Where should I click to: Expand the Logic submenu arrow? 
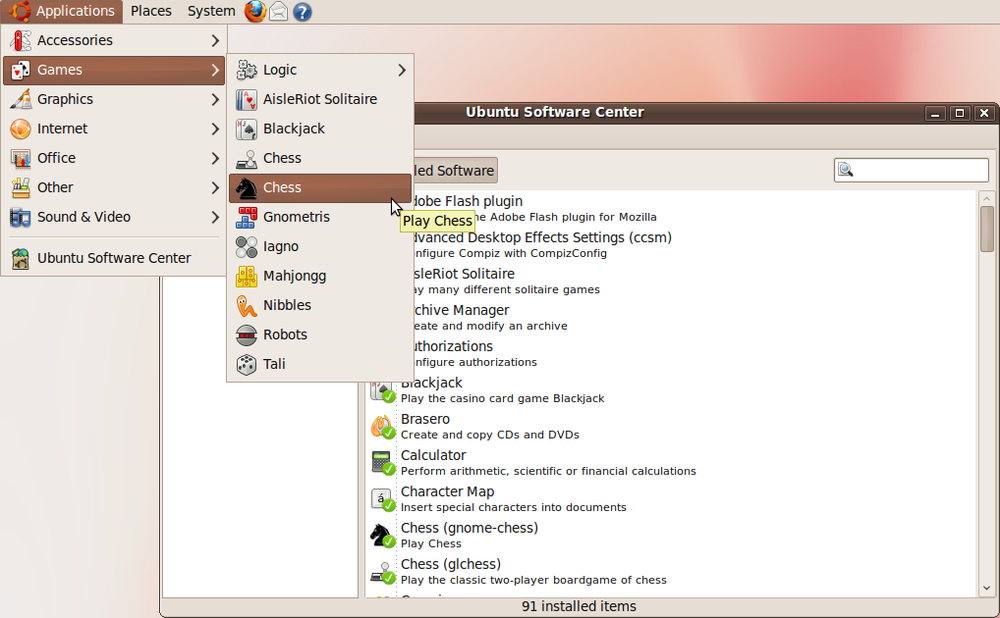tap(402, 70)
